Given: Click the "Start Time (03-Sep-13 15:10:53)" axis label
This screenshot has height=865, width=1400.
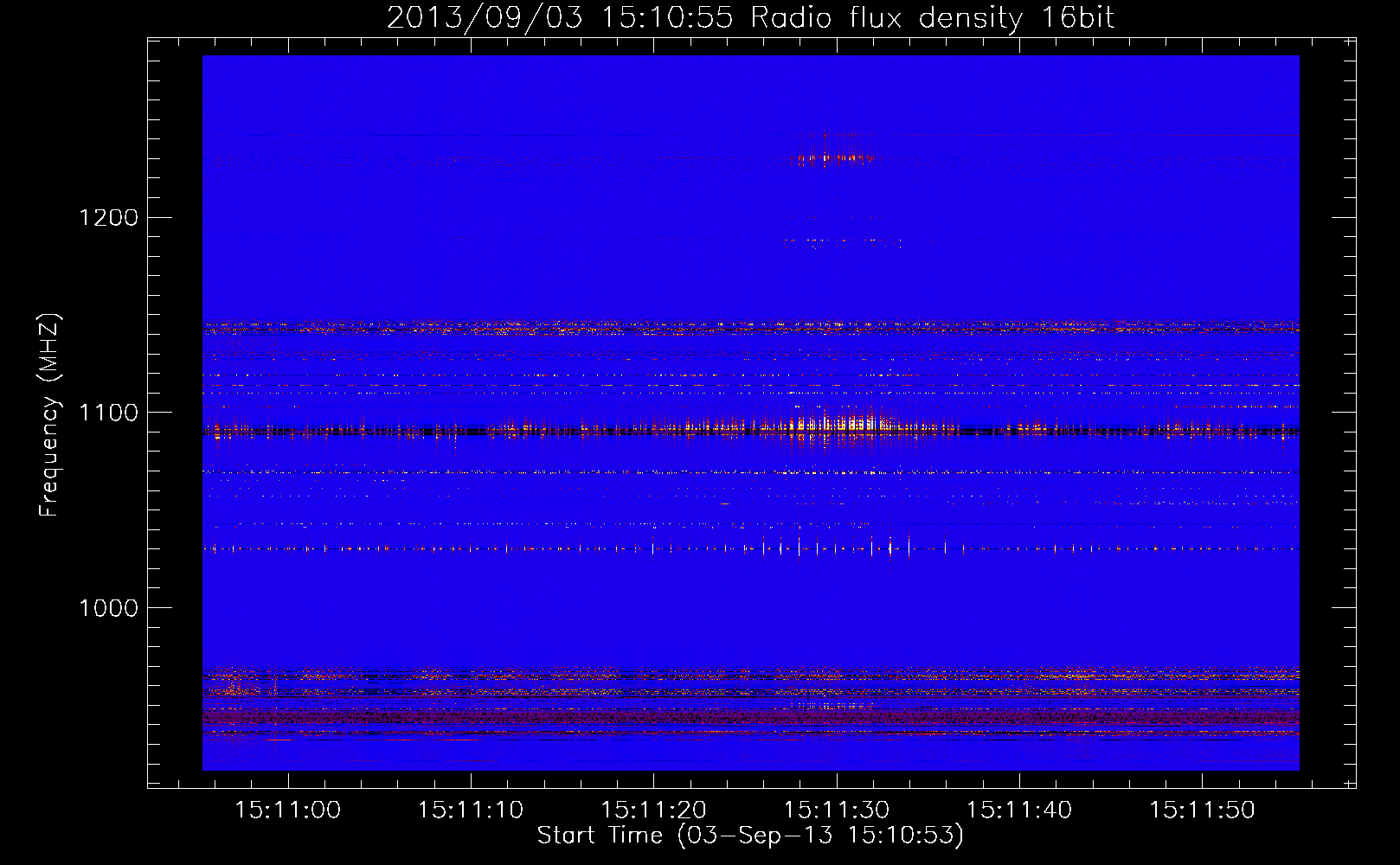Looking at the screenshot, I should [x=750, y=836].
